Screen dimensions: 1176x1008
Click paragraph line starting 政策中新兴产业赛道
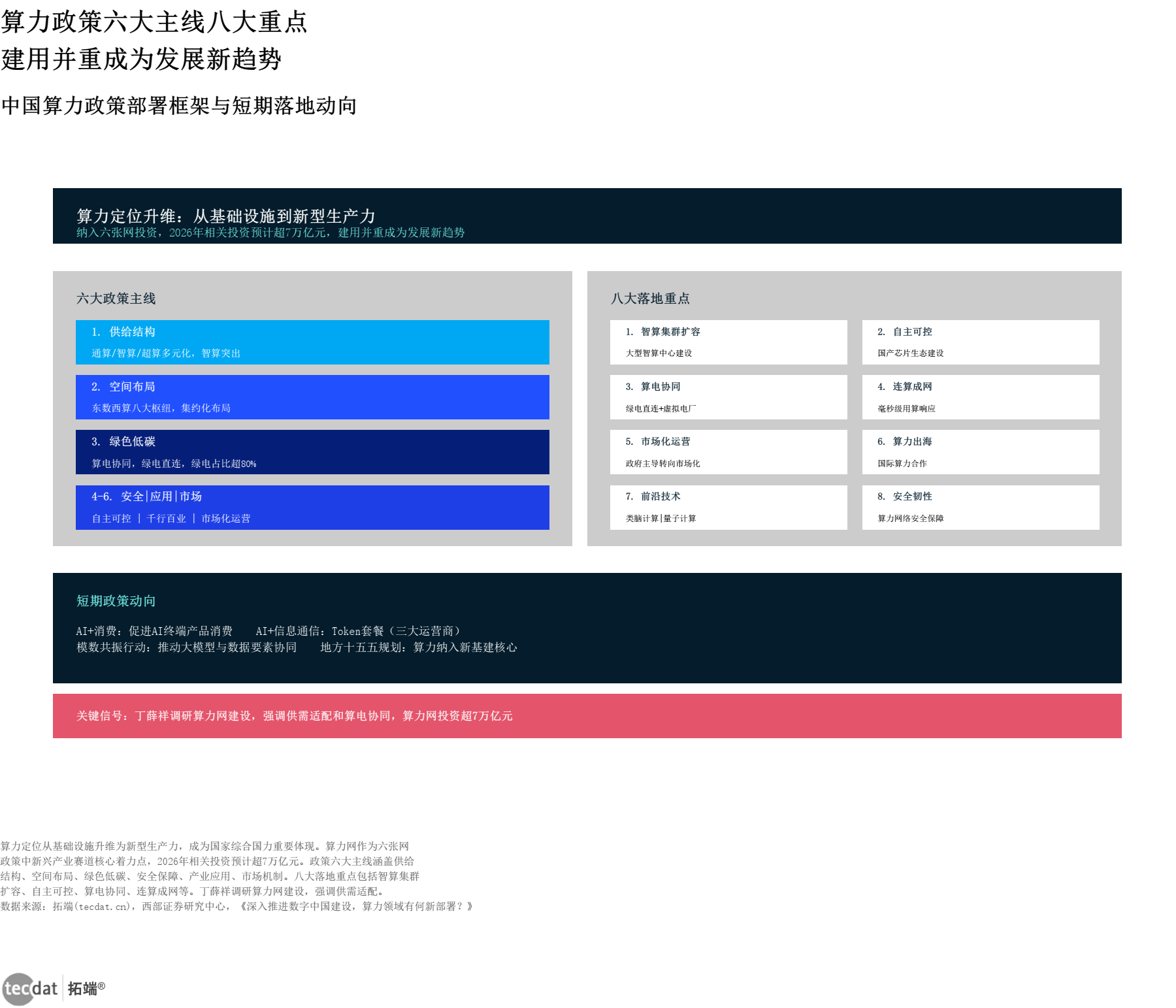click(208, 862)
